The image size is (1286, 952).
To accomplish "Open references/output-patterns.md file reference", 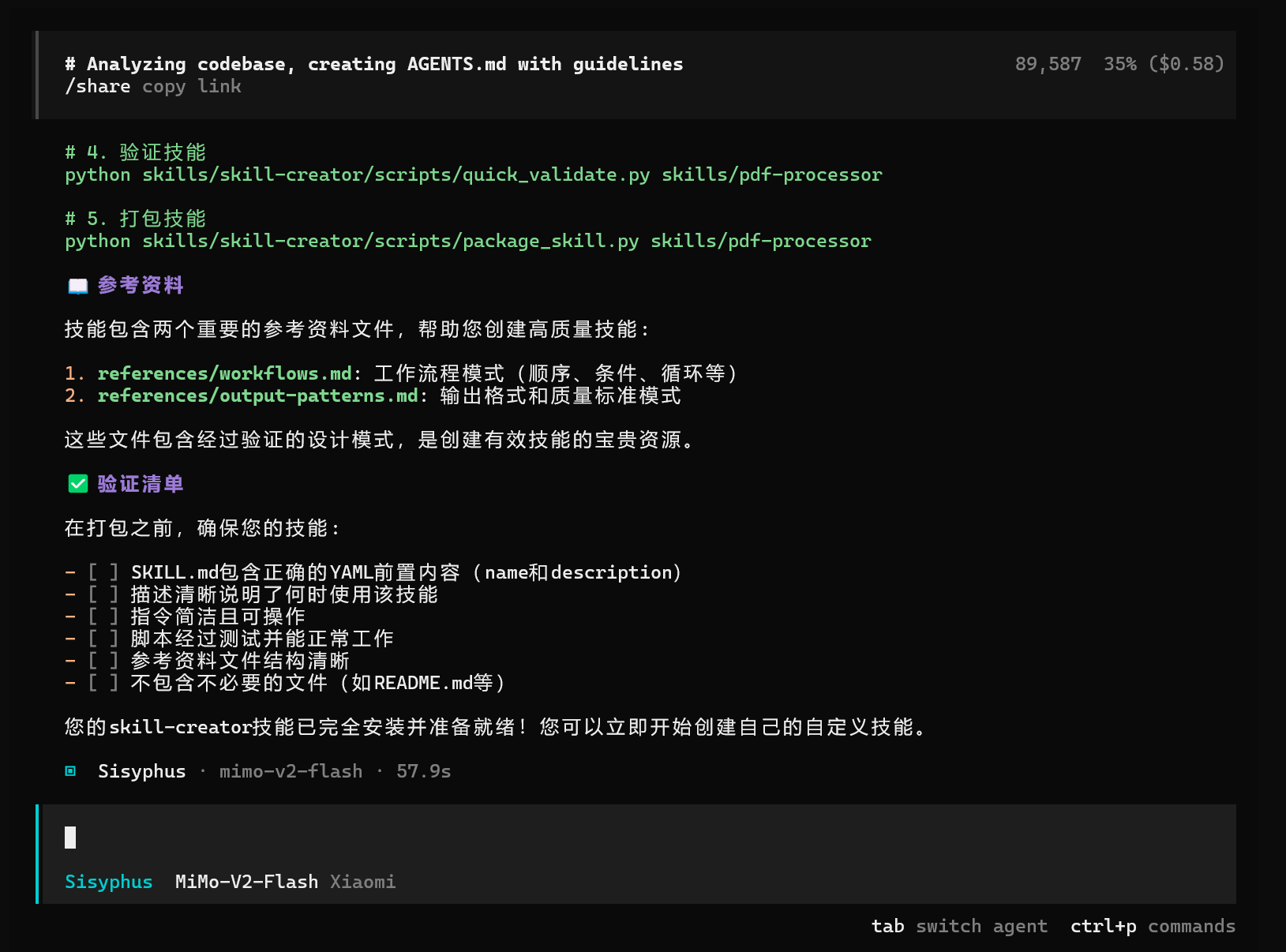I will tap(257, 395).
